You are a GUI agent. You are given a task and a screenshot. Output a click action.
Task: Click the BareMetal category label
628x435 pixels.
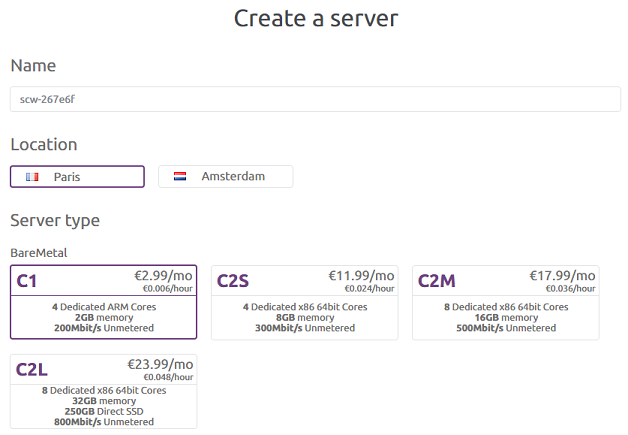pyautogui.click(x=39, y=253)
